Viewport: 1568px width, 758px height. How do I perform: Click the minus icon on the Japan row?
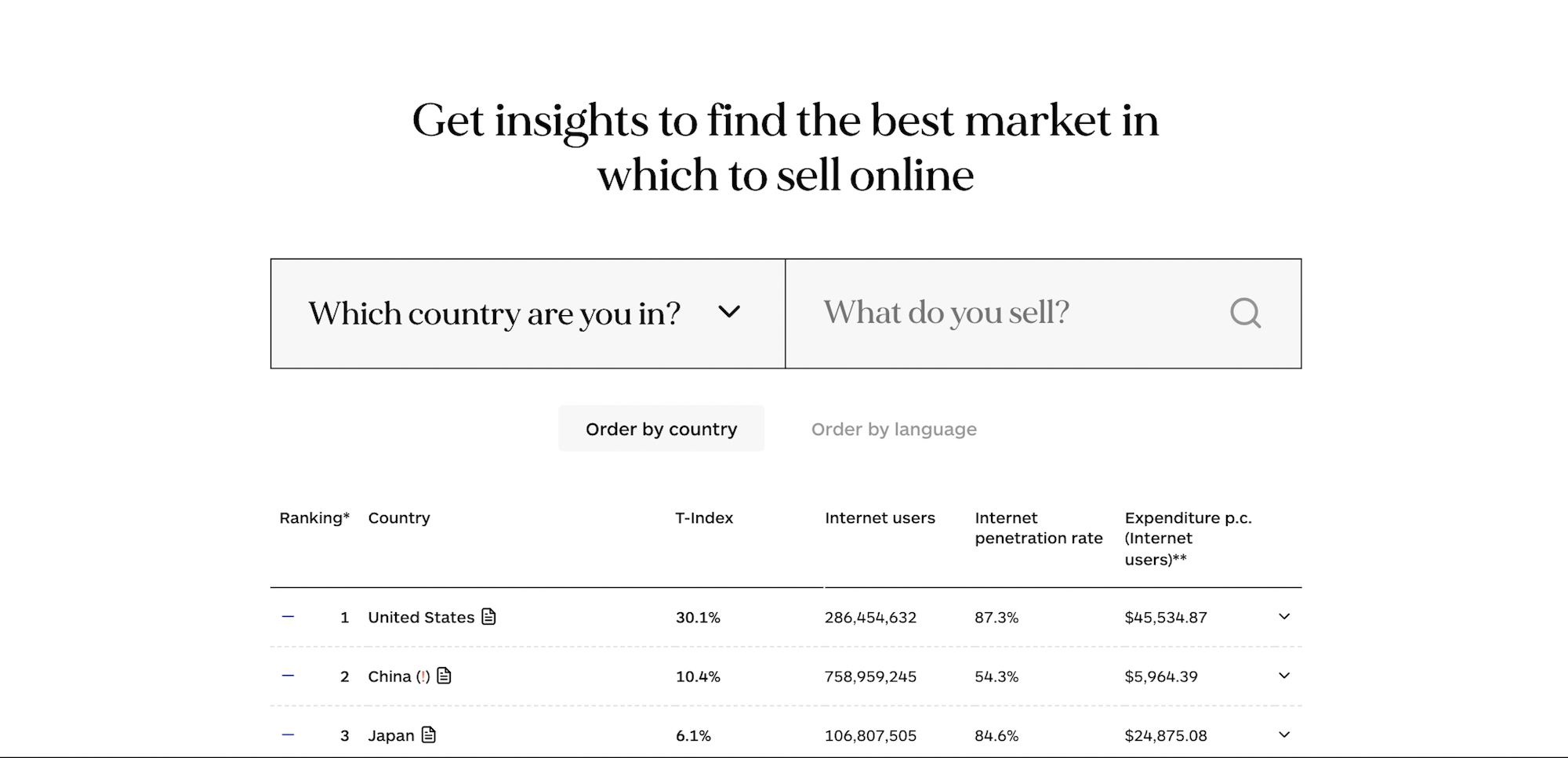point(289,734)
